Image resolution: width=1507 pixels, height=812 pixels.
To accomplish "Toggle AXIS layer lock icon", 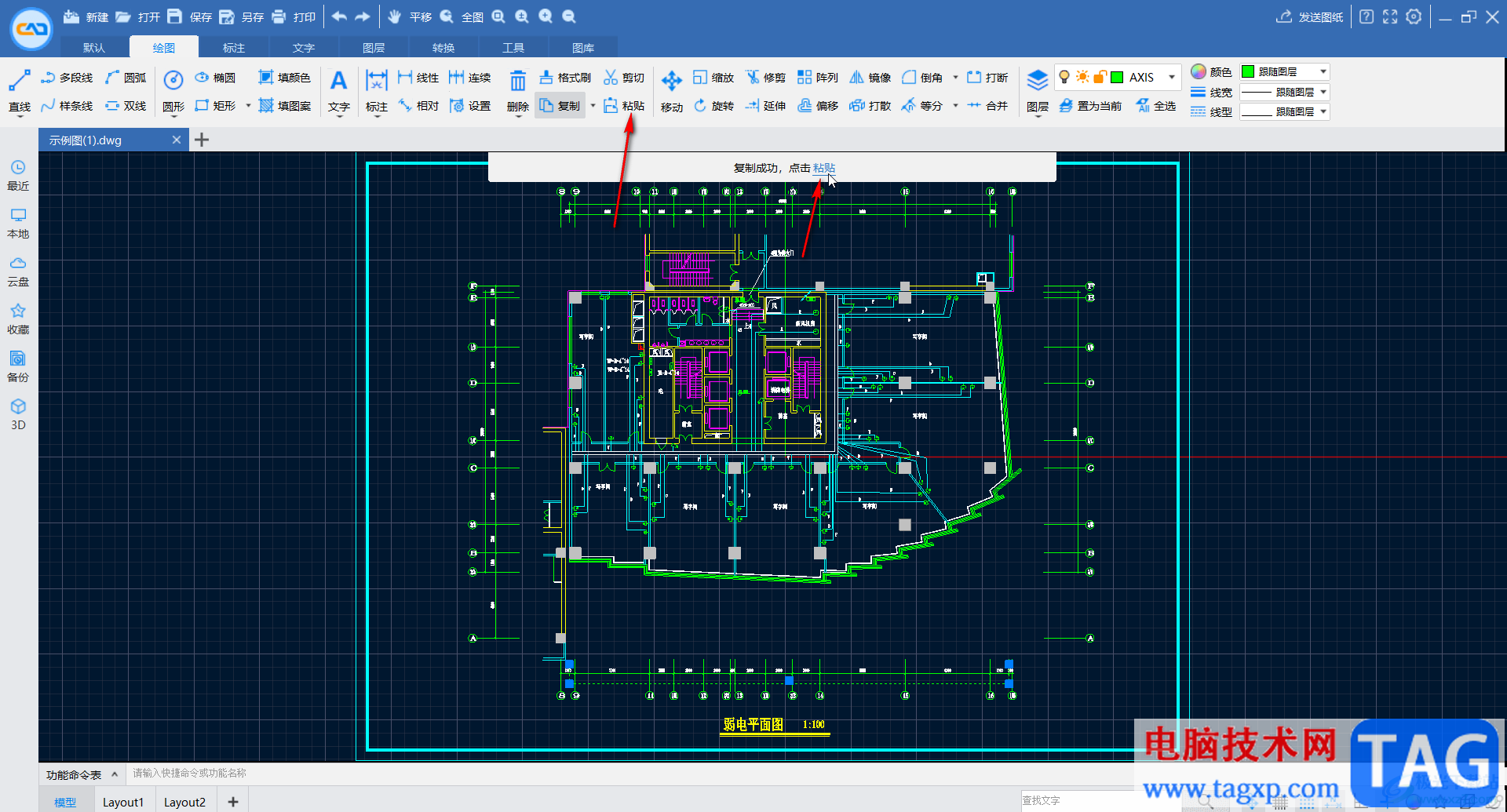I will pyautogui.click(x=1100, y=77).
